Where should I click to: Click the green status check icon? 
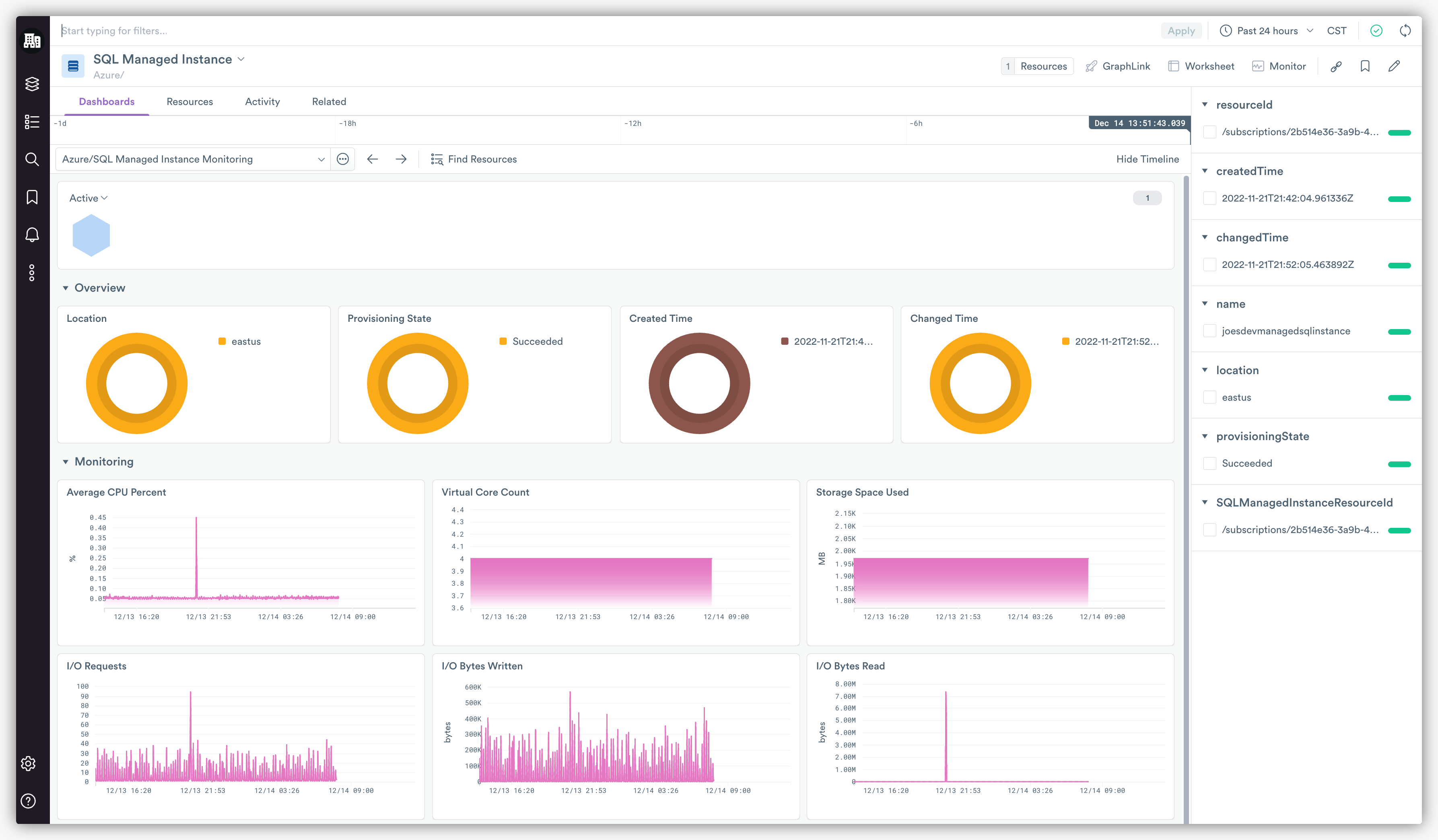pos(1376,31)
